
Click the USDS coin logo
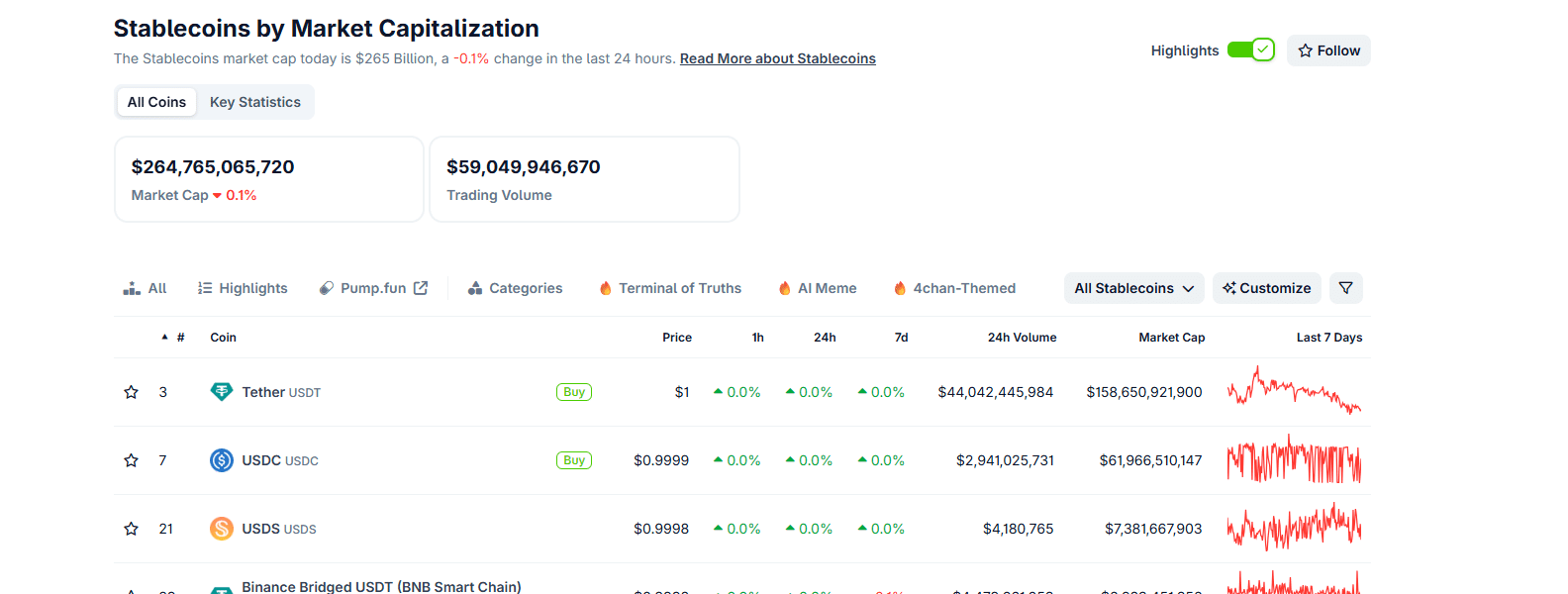pos(222,529)
